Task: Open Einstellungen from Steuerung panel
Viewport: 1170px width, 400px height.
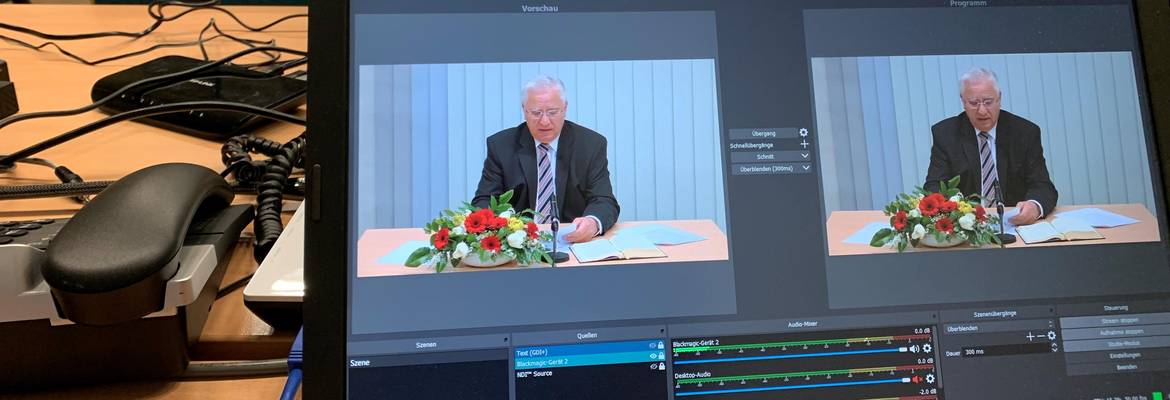Action: click(x=1121, y=356)
